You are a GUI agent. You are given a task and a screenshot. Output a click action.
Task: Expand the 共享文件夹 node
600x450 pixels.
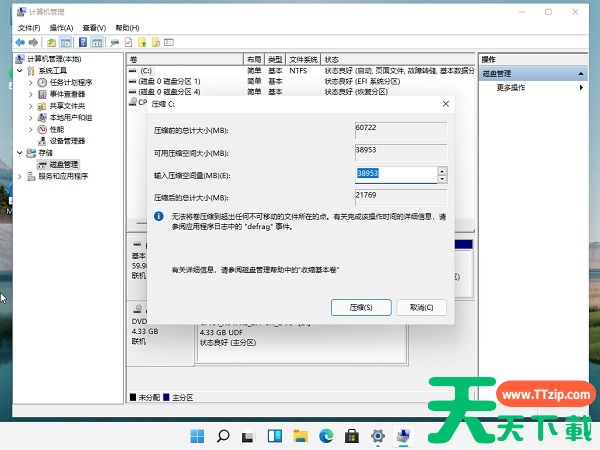[31, 106]
